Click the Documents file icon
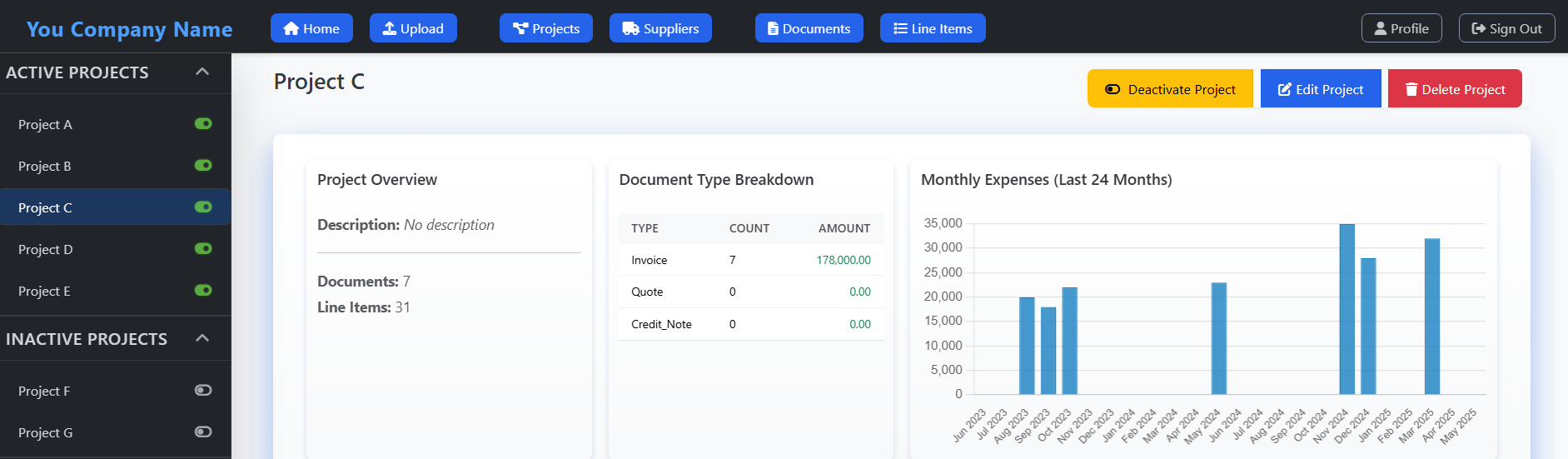 pos(773,28)
